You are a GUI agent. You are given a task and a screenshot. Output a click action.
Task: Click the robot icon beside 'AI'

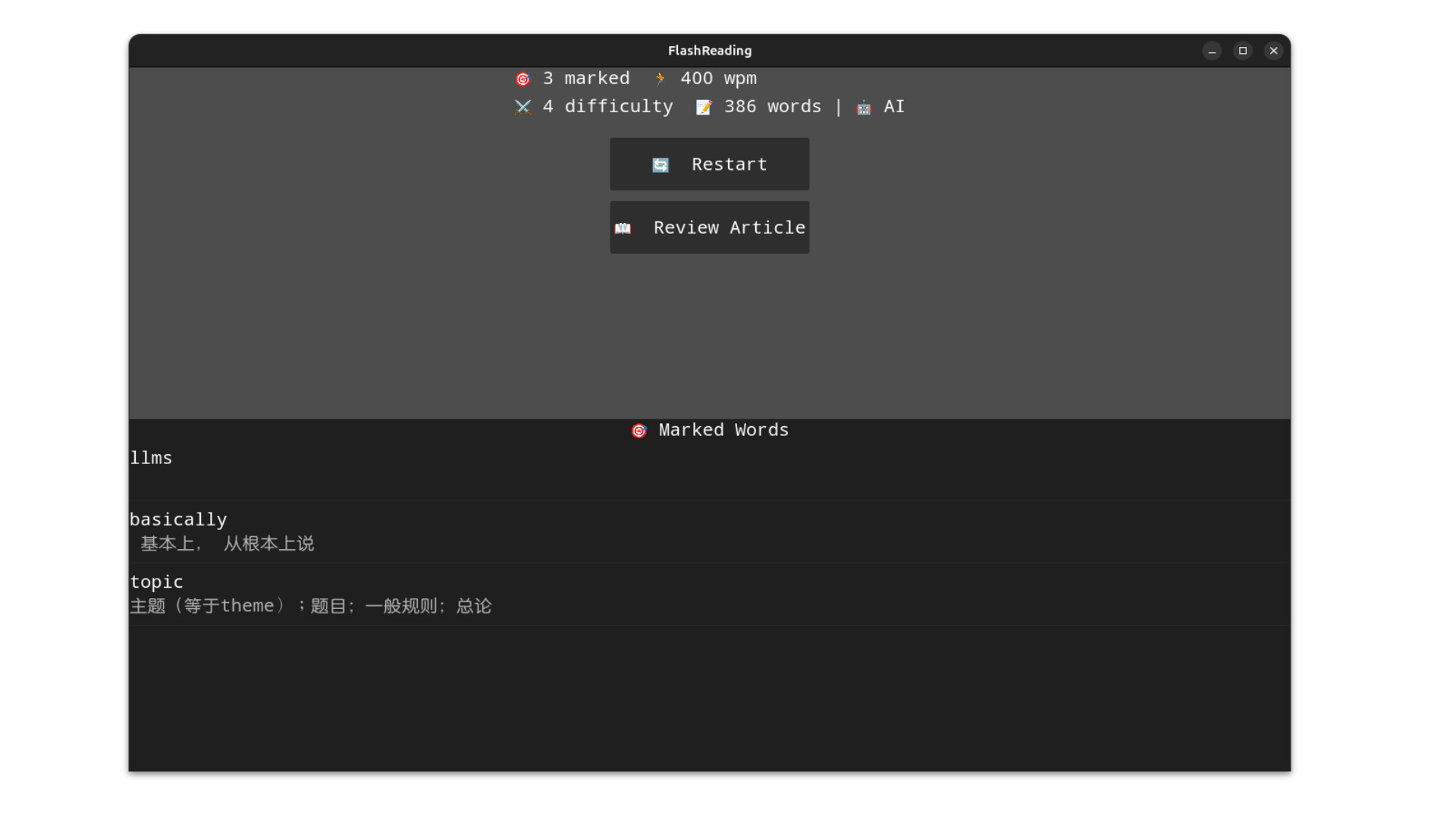click(x=864, y=108)
